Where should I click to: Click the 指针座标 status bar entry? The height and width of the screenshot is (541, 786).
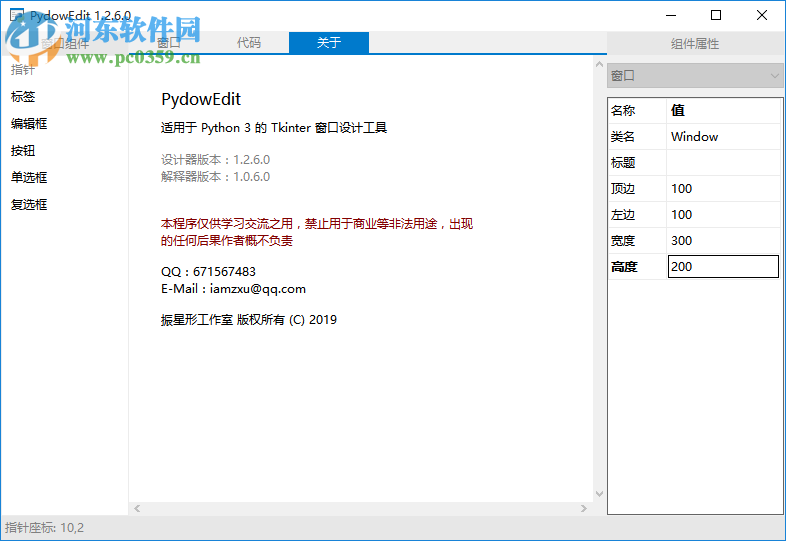pyautogui.click(x=45, y=527)
